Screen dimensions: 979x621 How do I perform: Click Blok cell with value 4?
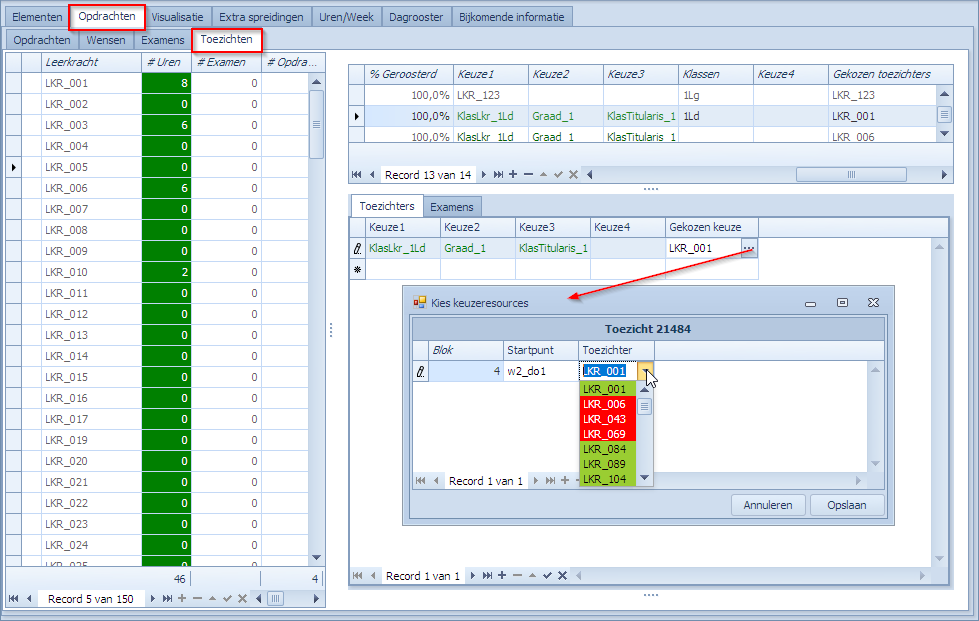tap(466, 371)
